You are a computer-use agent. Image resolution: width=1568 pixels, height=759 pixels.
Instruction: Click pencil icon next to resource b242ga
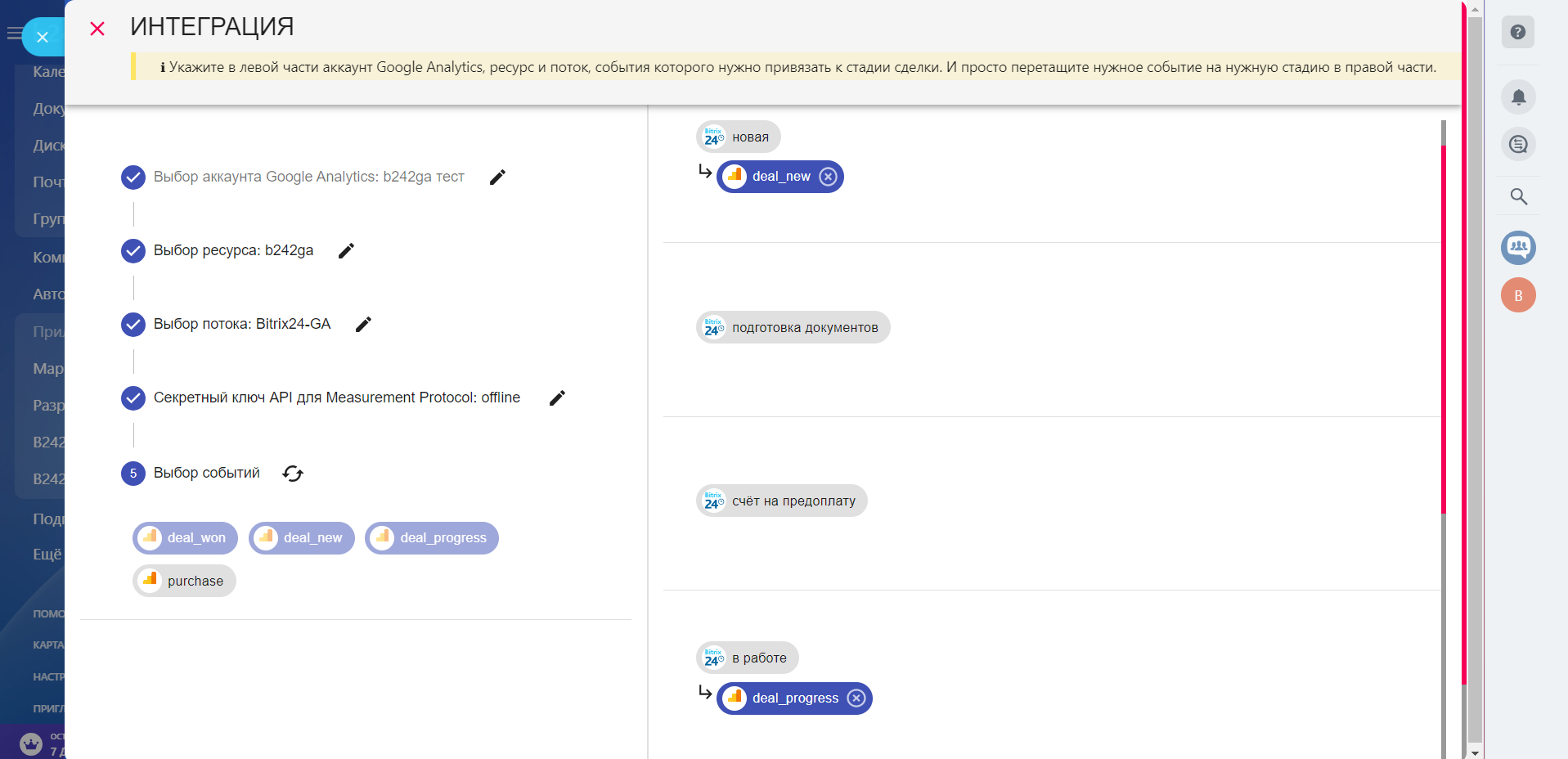pyautogui.click(x=346, y=250)
